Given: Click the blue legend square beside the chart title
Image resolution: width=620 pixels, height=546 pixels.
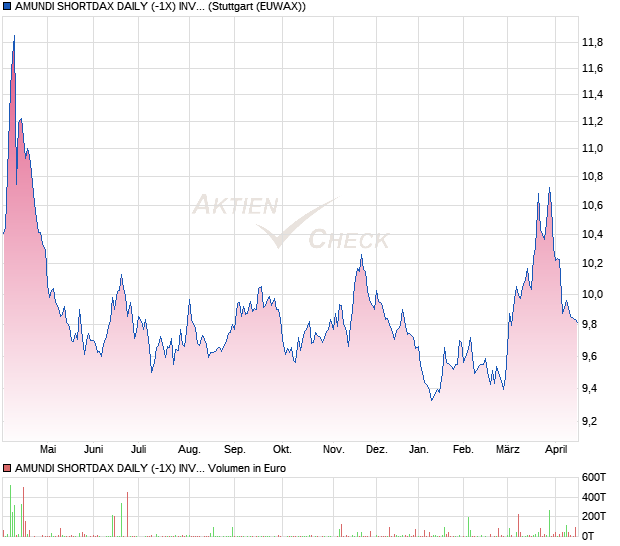Looking at the screenshot, I should click(7, 7).
